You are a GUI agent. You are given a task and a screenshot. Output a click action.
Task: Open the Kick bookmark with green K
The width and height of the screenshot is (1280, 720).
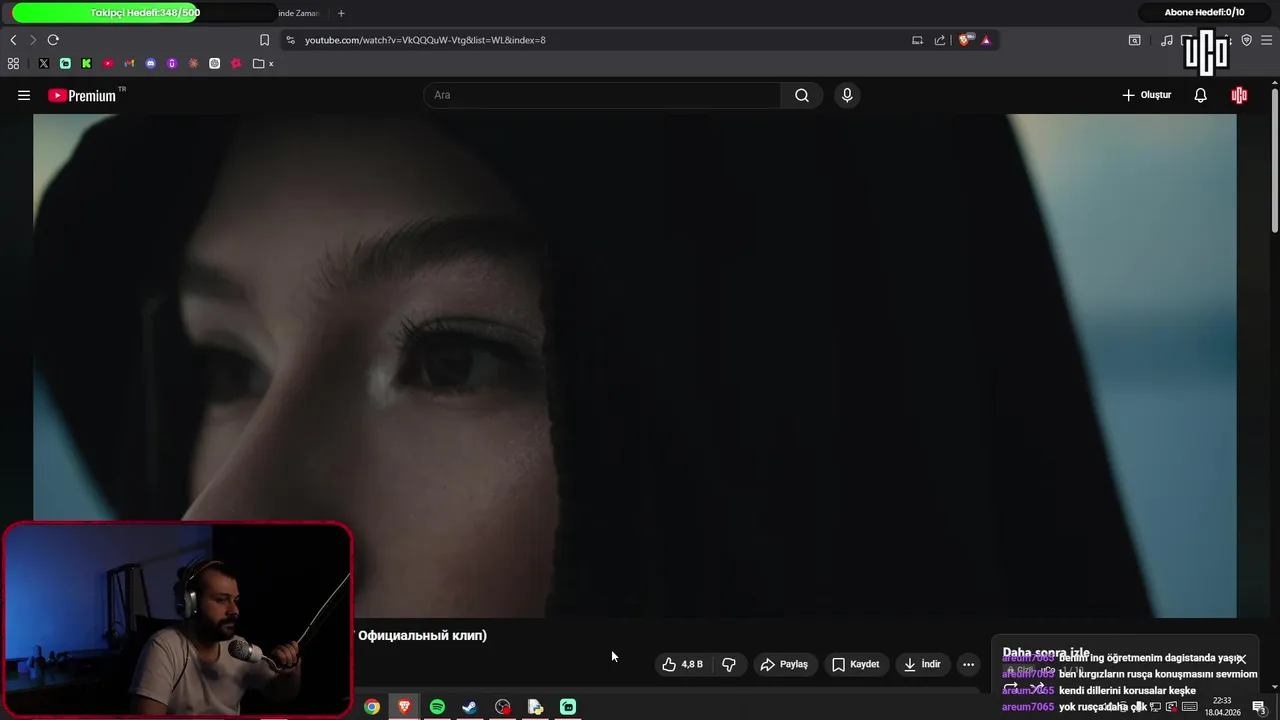[x=86, y=63]
